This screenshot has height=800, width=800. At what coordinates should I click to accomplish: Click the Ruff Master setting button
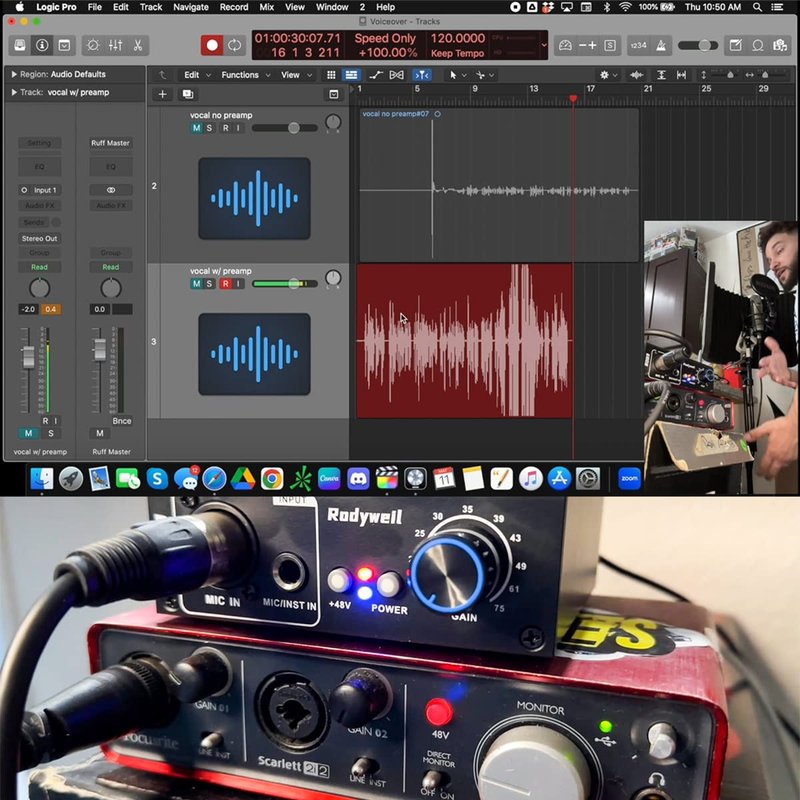110,143
